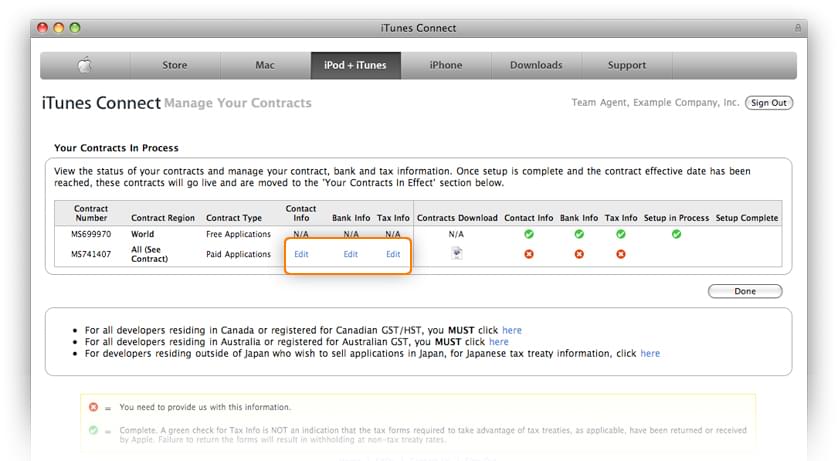Click the green check legend icon
Viewport: 838px width, 461px height.
click(94, 430)
